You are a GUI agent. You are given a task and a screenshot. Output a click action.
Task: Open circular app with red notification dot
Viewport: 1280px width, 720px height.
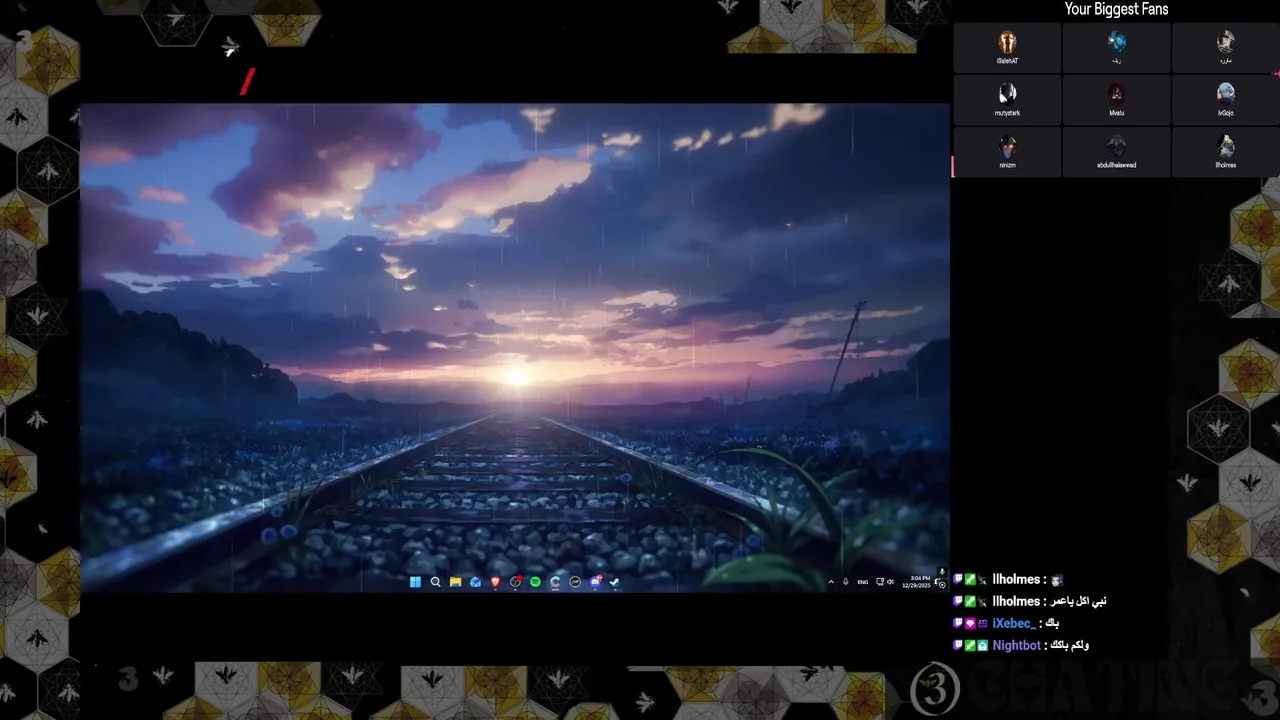[516, 582]
